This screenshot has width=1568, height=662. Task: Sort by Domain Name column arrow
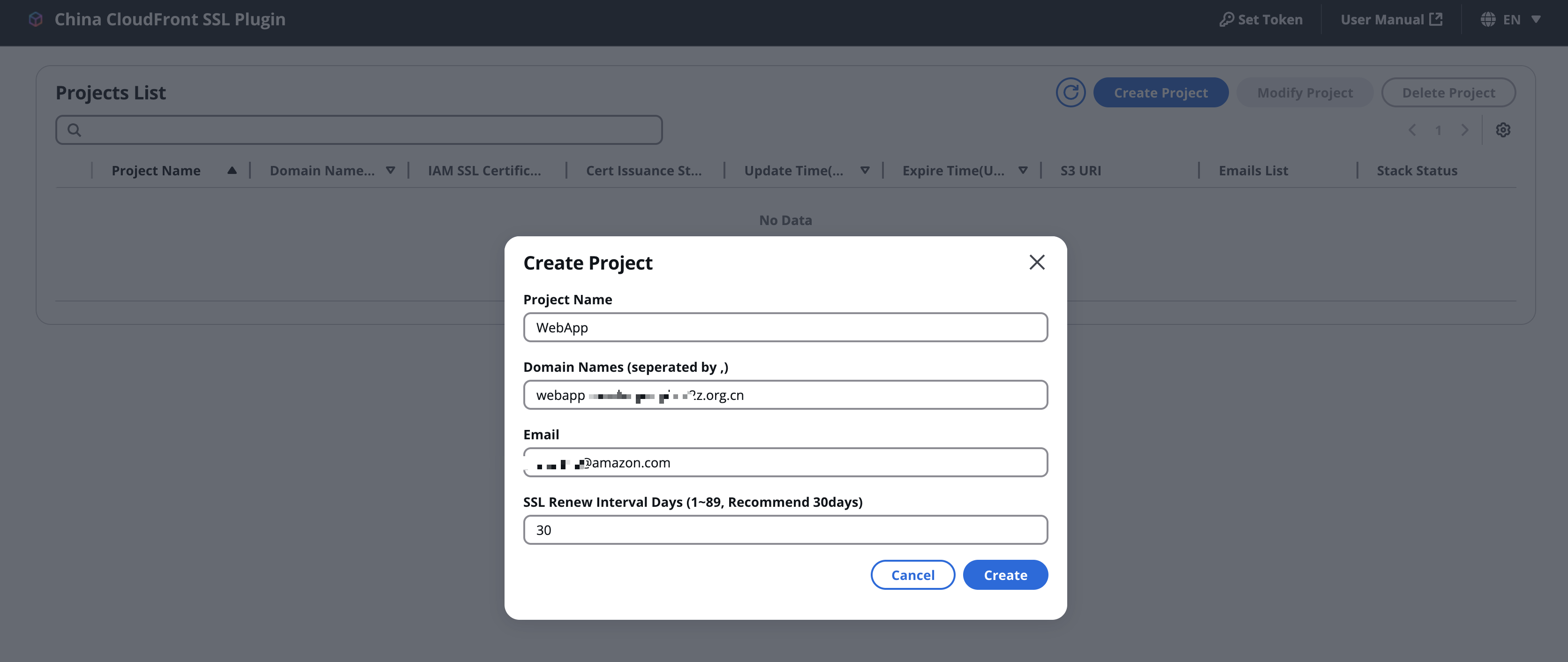tap(390, 170)
